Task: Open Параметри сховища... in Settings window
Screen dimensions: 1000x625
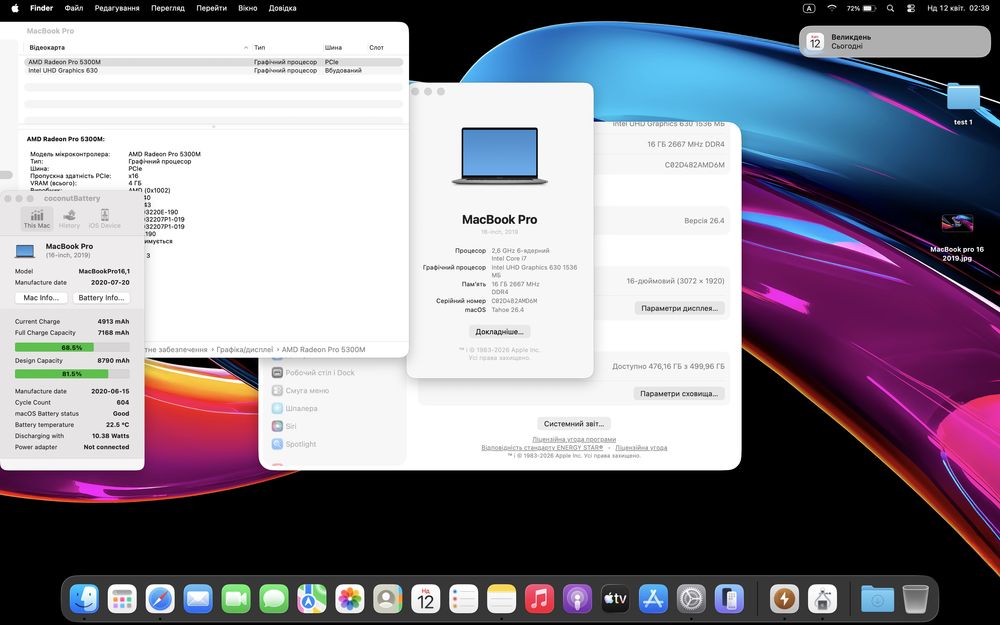Action: [679, 393]
